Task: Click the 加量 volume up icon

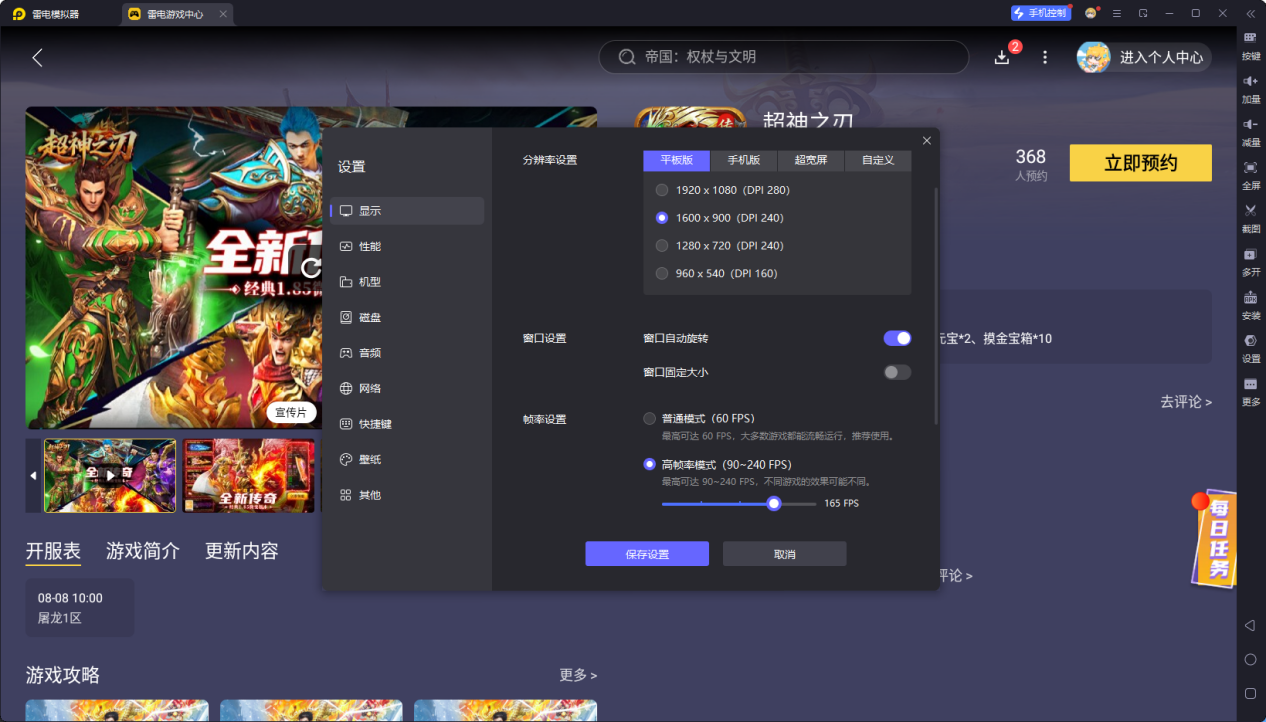Action: pyautogui.click(x=1250, y=88)
